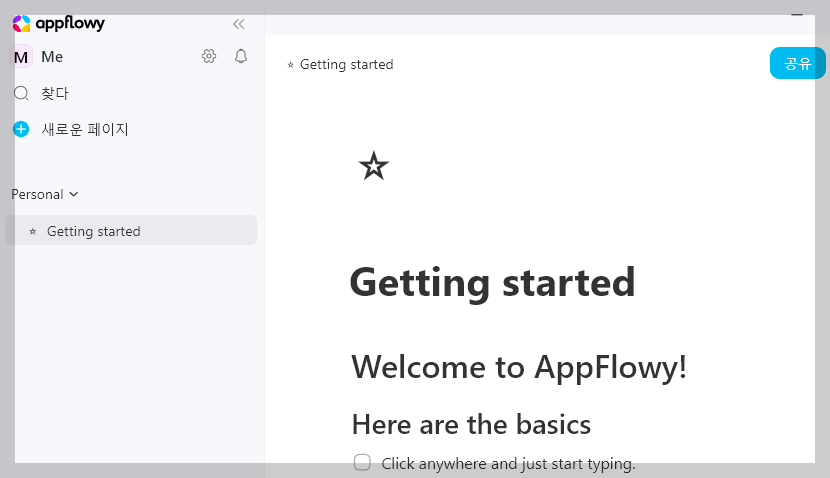Expand the Personal section dropdown
The height and width of the screenshot is (478, 830).
[x=45, y=194]
